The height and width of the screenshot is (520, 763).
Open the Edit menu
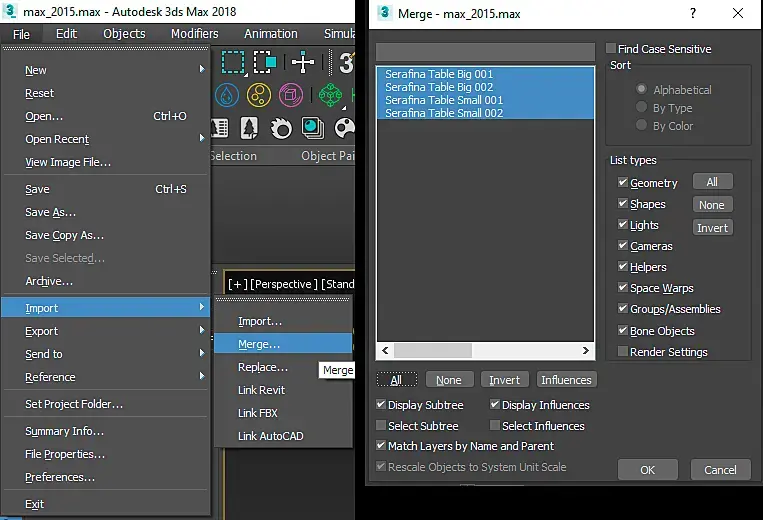click(x=66, y=34)
